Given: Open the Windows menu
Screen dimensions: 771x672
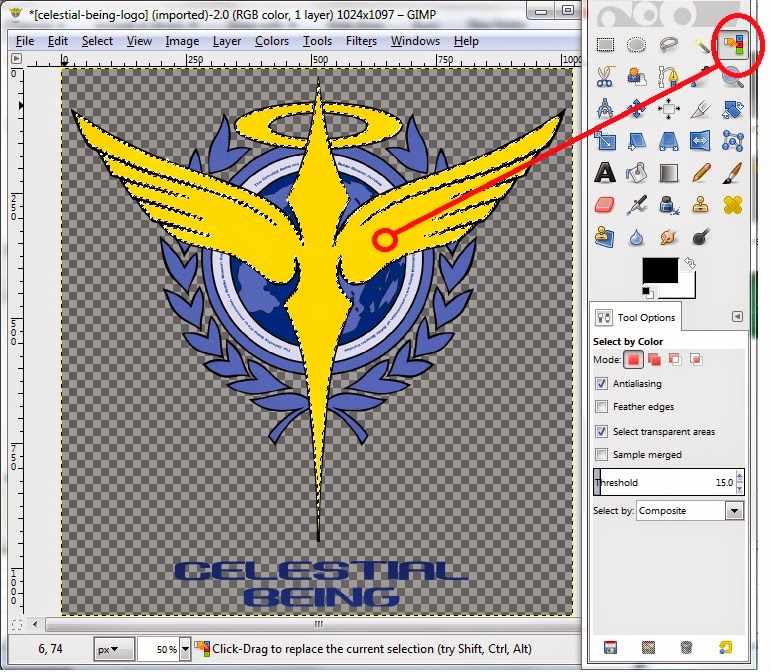Looking at the screenshot, I should [415, 41].
